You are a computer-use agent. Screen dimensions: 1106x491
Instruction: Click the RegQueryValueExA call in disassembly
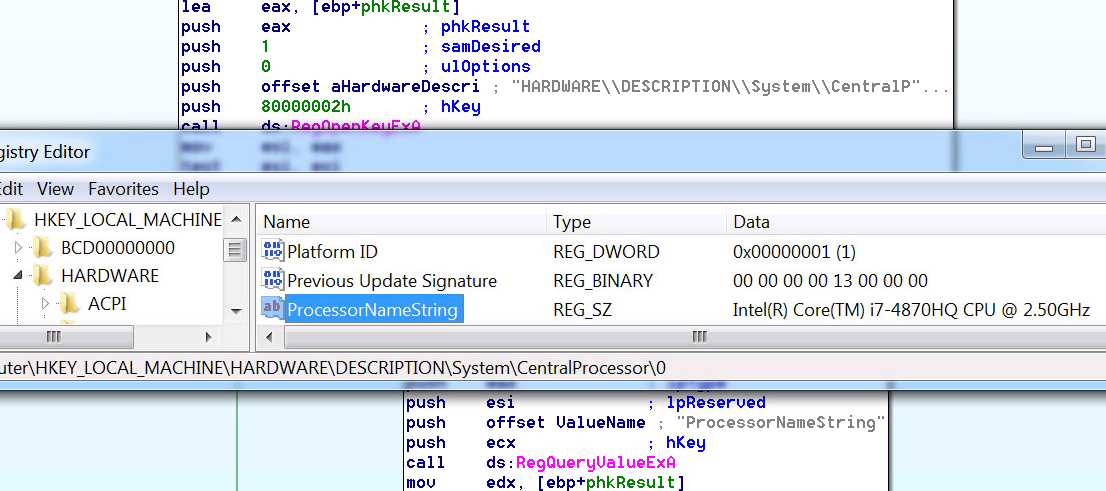click(596, 463)
